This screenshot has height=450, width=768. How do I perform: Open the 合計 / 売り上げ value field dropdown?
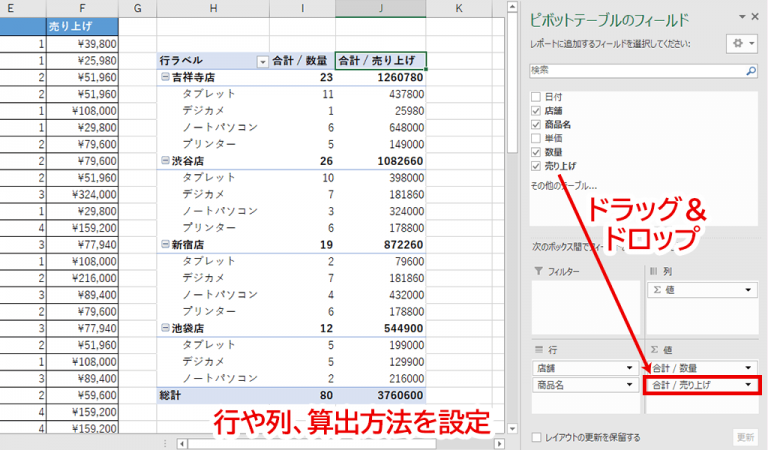(x=748, y=385)
